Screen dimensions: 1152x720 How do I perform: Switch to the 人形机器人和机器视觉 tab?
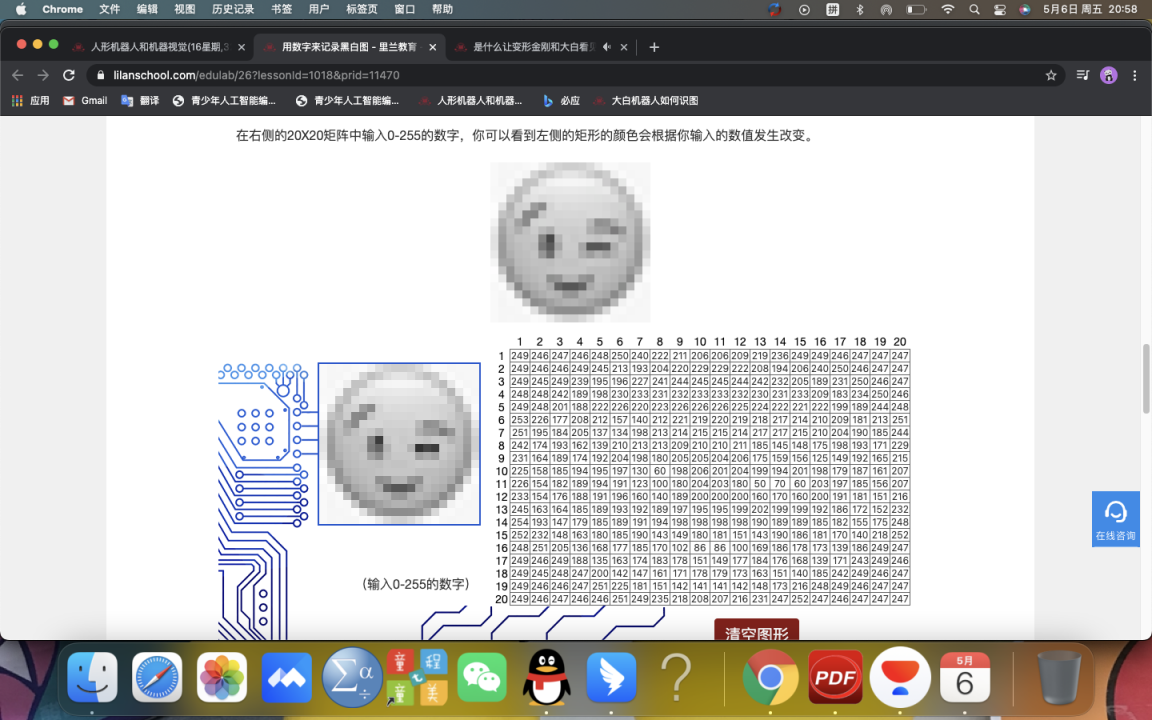pos(159,47)
